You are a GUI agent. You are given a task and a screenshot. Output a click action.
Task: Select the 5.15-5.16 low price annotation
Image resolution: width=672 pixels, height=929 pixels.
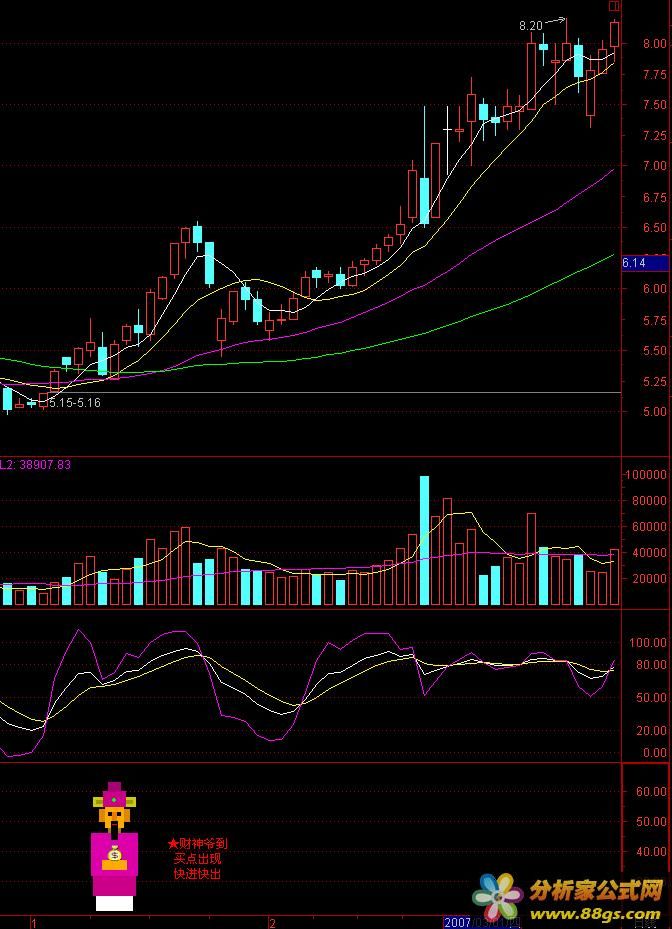click(75, 403)
